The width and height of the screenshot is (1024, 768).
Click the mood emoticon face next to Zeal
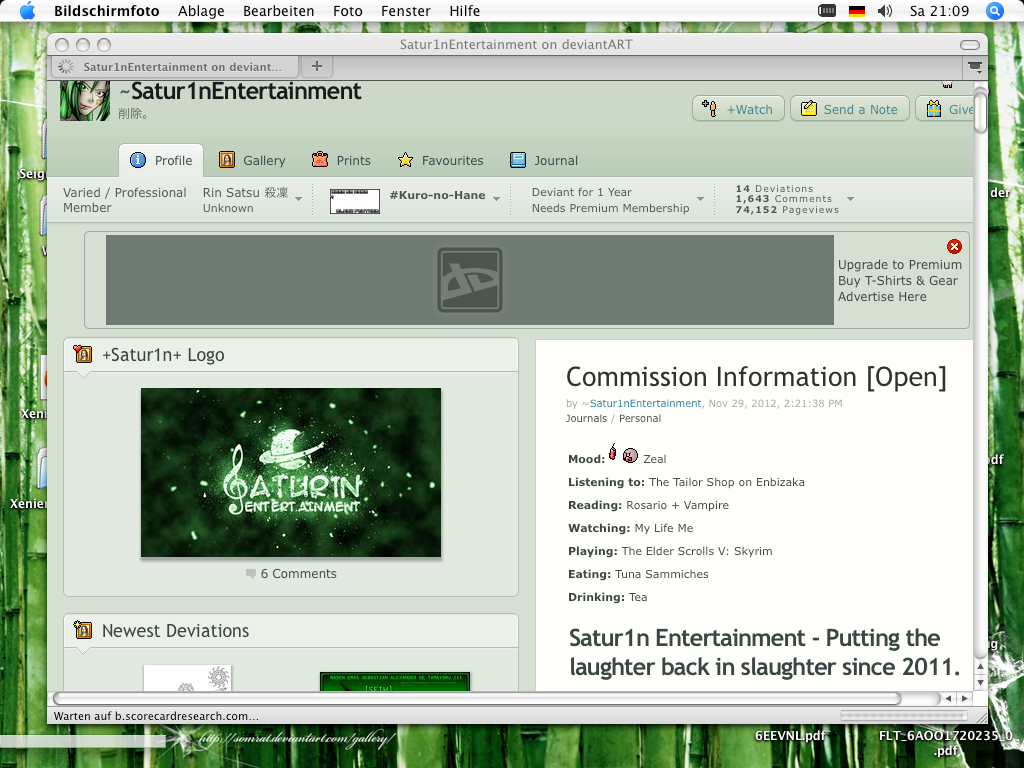(630, 455)
